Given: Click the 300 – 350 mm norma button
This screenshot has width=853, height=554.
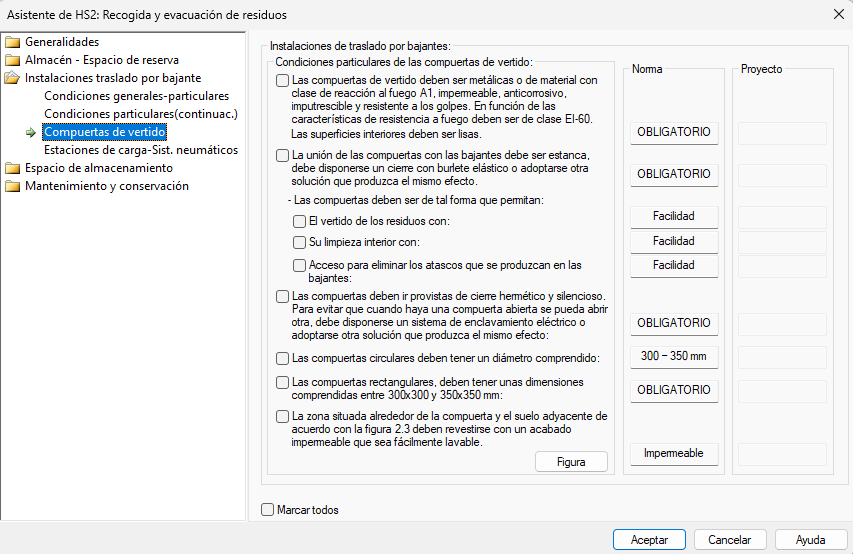Looking at the screenshot, I should click(x=674, y=357).
